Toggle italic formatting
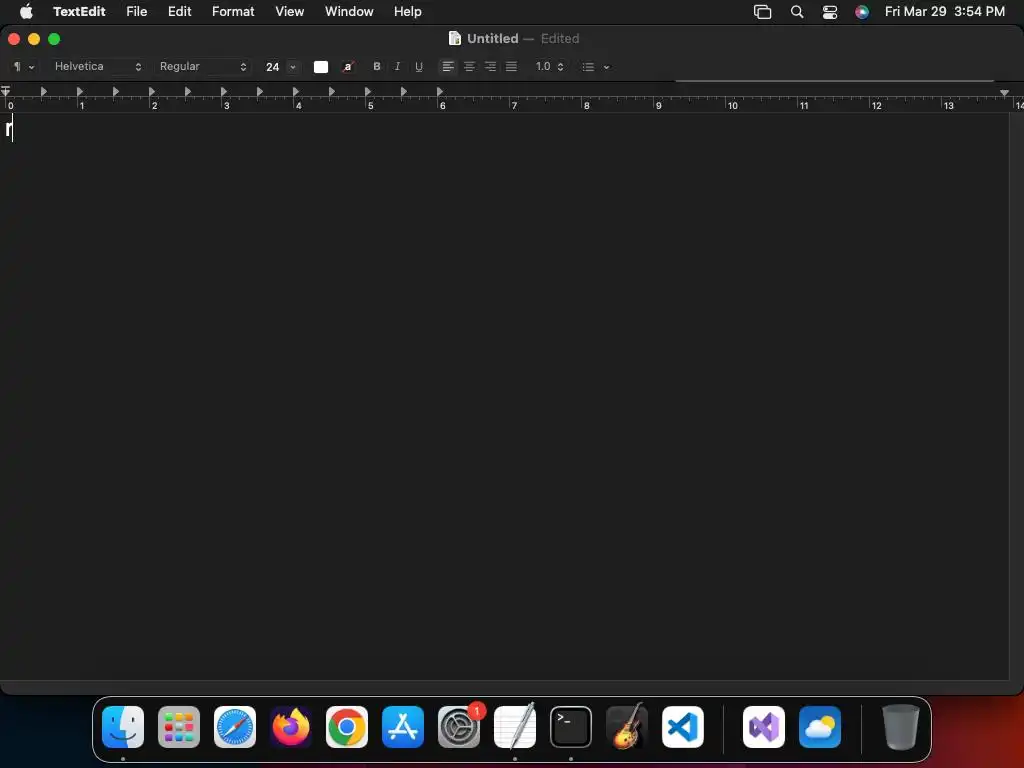Screen dimensions: 1024x768 tap(397, 67)
